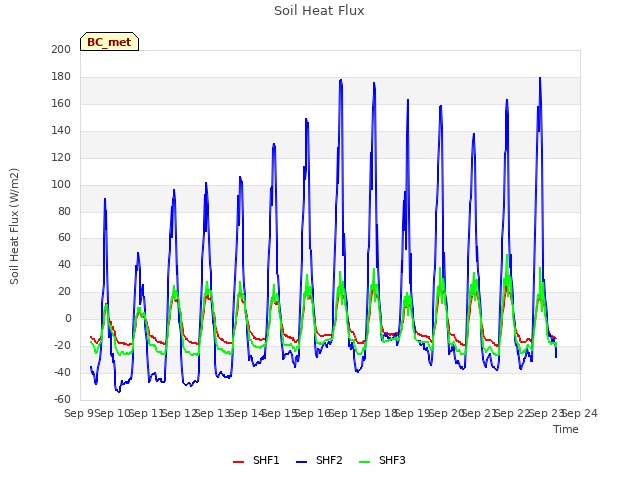
Task: Toggle SHF1 series in legend
Action: (x=256, y=460)
